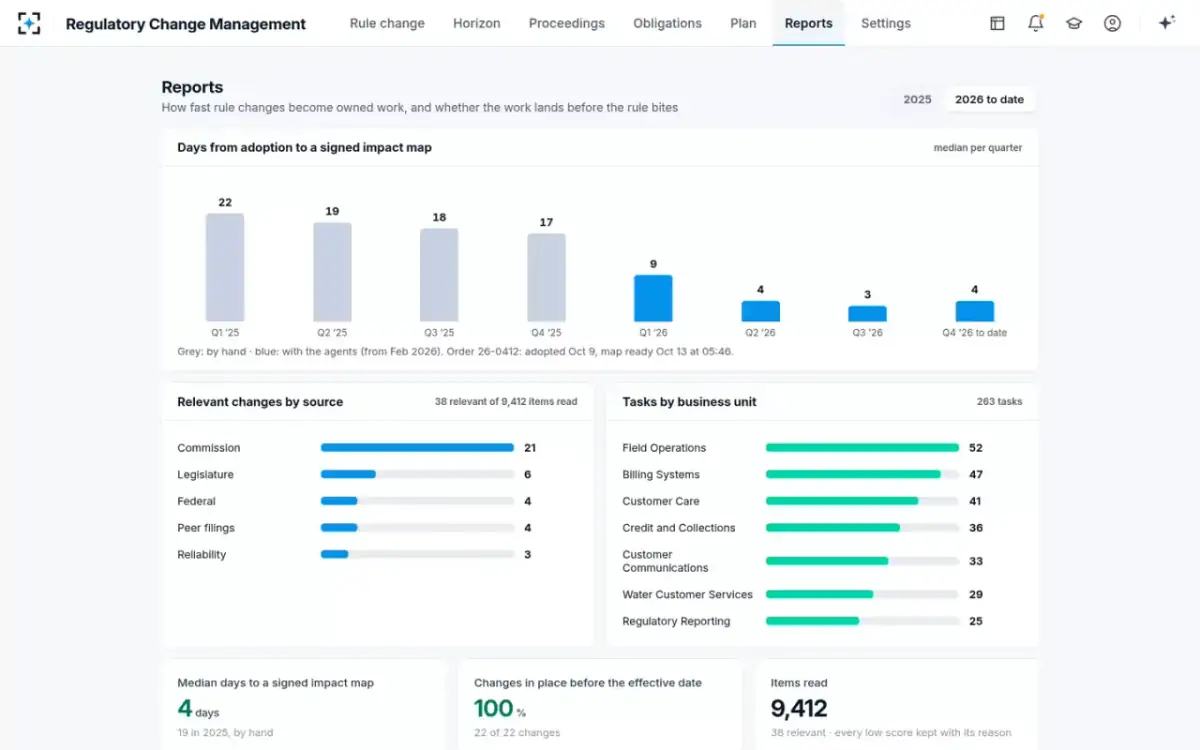Click the Regulatory Change Management title
The image size is (1200, 750).
[186, 24]
